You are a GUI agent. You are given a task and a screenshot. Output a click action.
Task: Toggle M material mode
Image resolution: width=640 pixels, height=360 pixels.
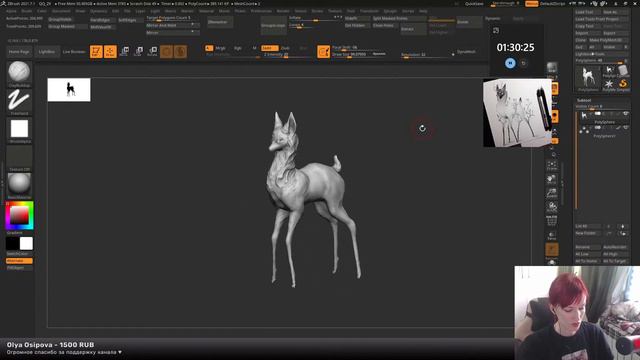[x=254, y=48]
